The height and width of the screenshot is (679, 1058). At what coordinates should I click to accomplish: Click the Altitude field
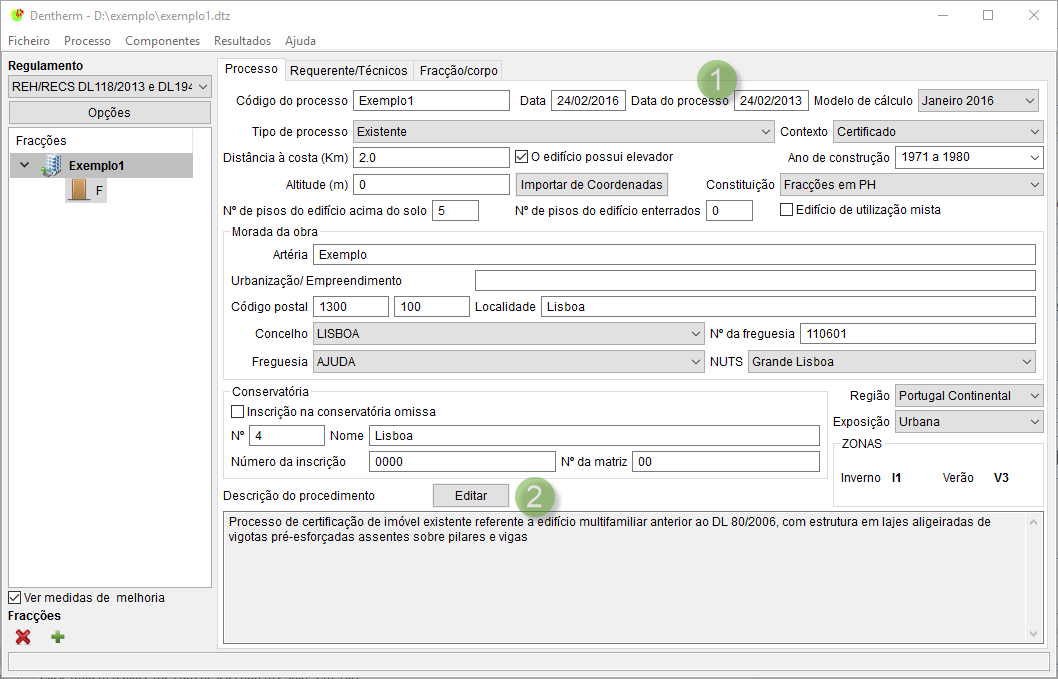431,184
